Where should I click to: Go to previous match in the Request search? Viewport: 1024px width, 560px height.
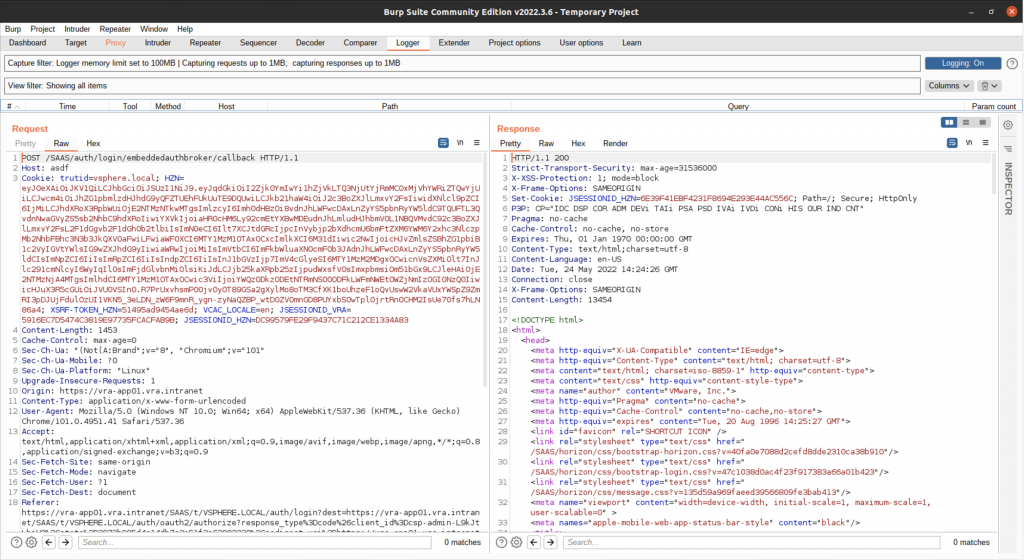click(51, 542)
